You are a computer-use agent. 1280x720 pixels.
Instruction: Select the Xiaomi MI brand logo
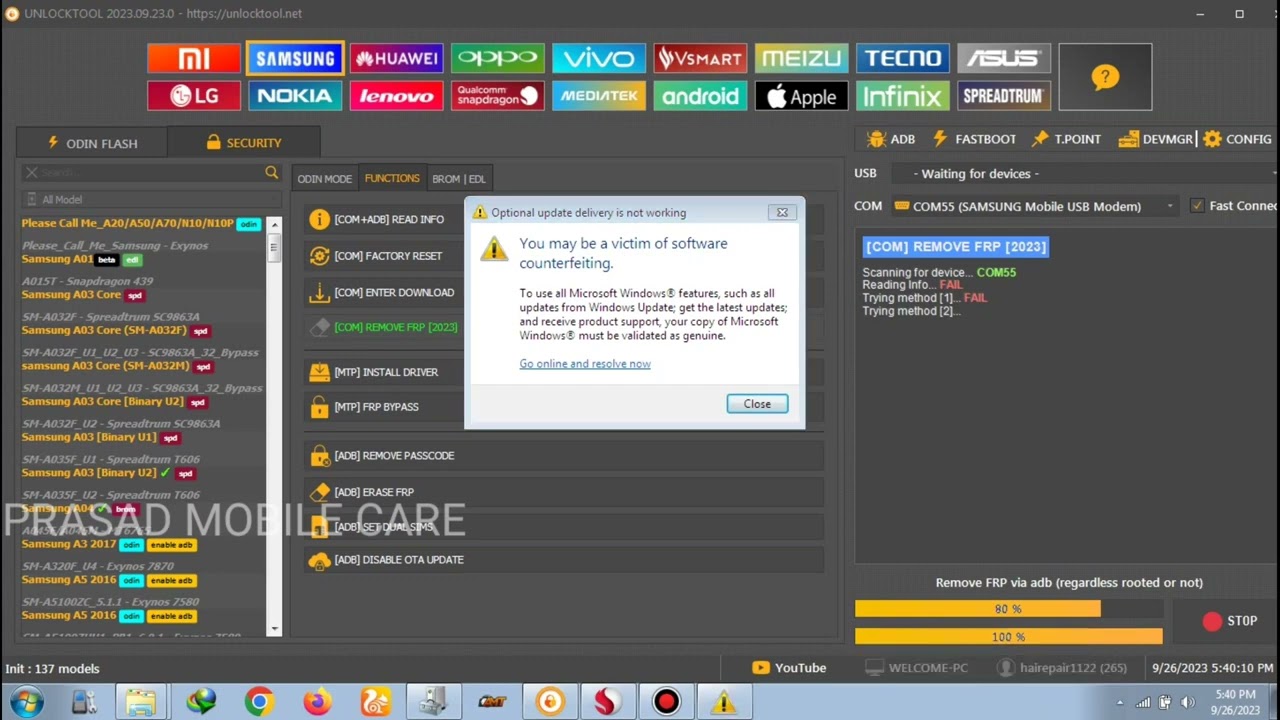pos(194,58)
